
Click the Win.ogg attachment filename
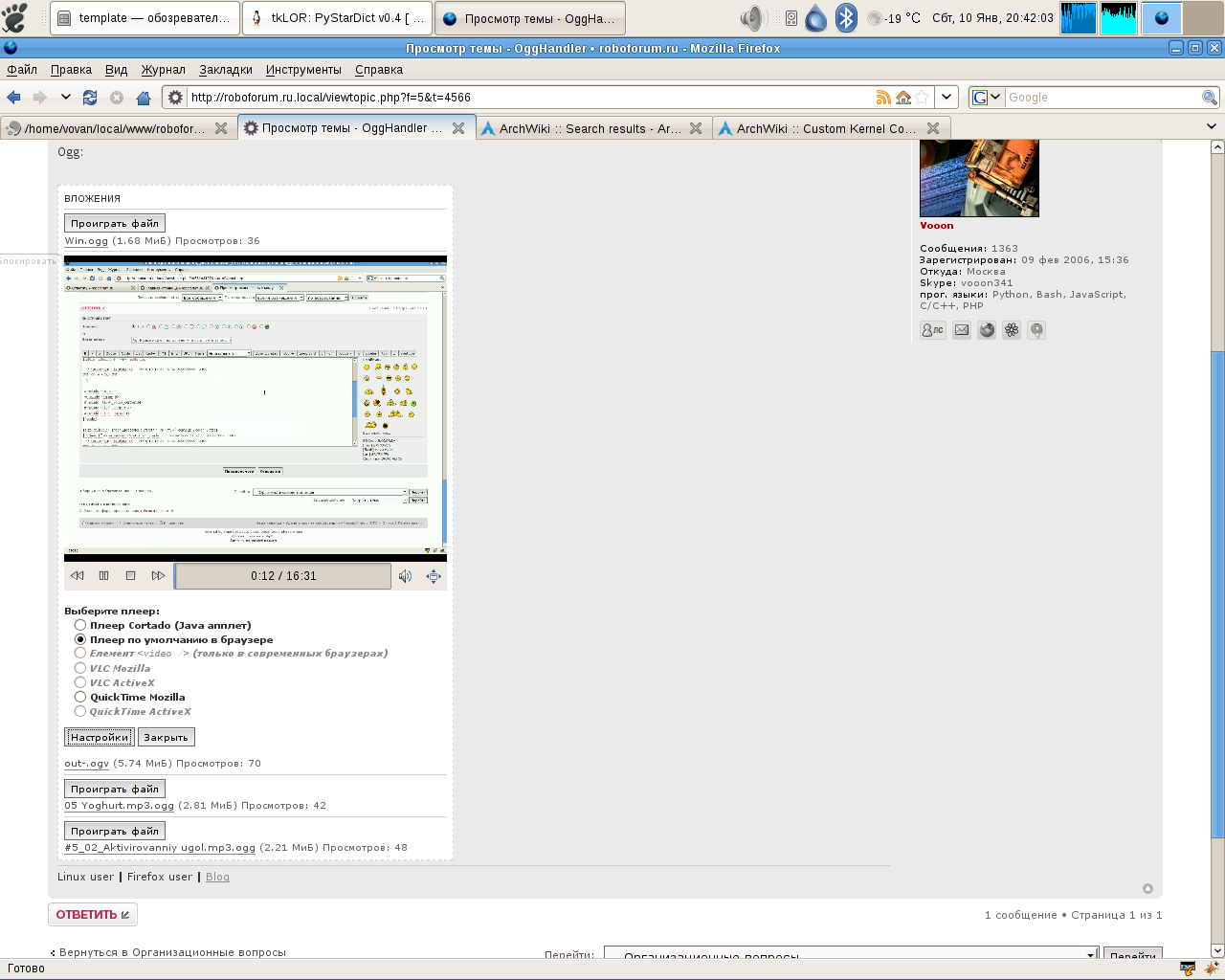pos(86,241)
